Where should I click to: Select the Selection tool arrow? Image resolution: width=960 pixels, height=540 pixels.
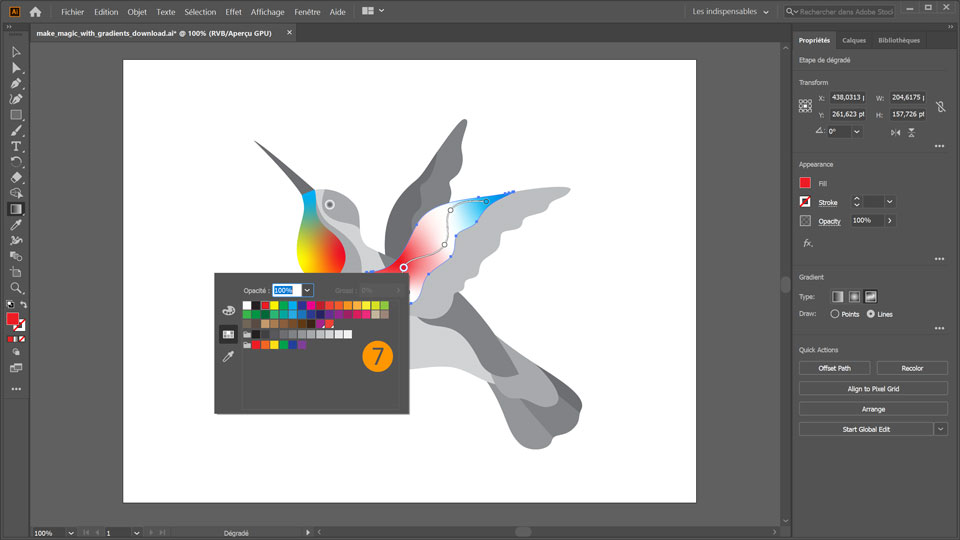coord(16,52)
